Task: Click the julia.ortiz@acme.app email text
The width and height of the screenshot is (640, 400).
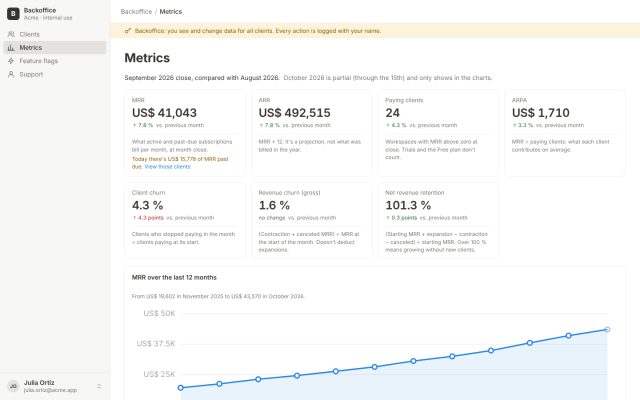Action: pyautogui.click(x=50, y=390)
